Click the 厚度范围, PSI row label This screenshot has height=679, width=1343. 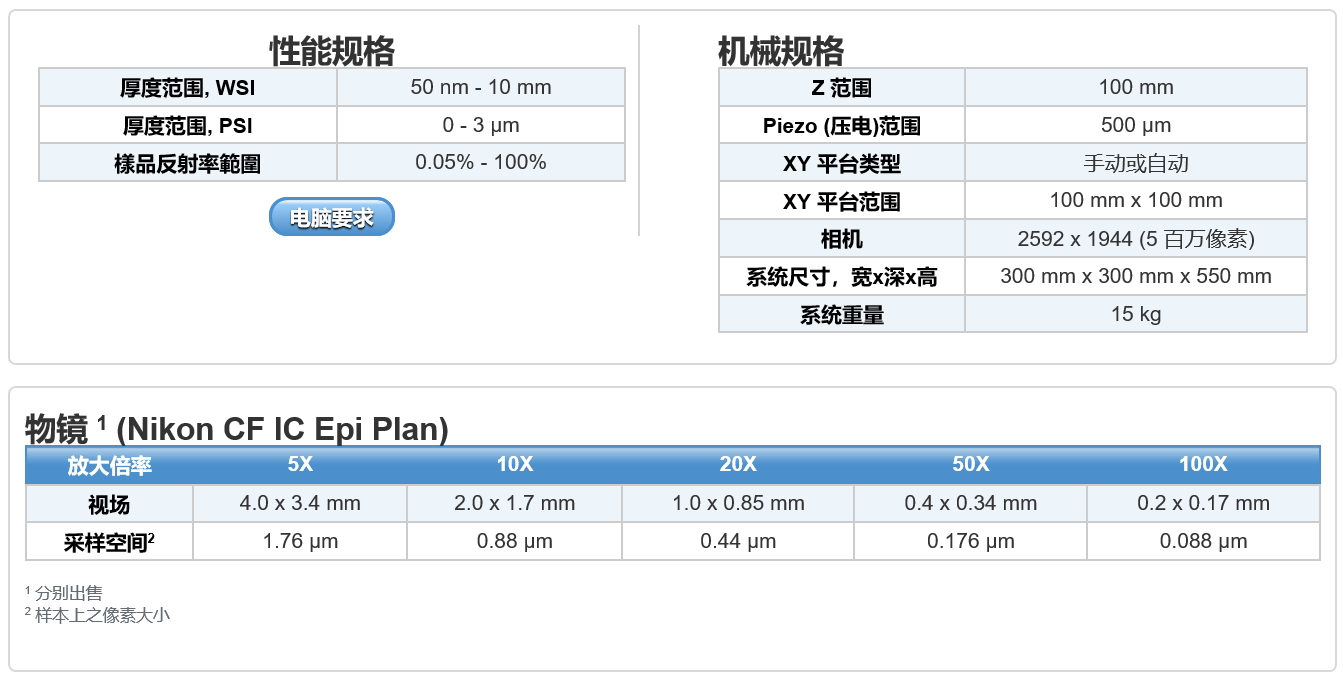(188, 126)
